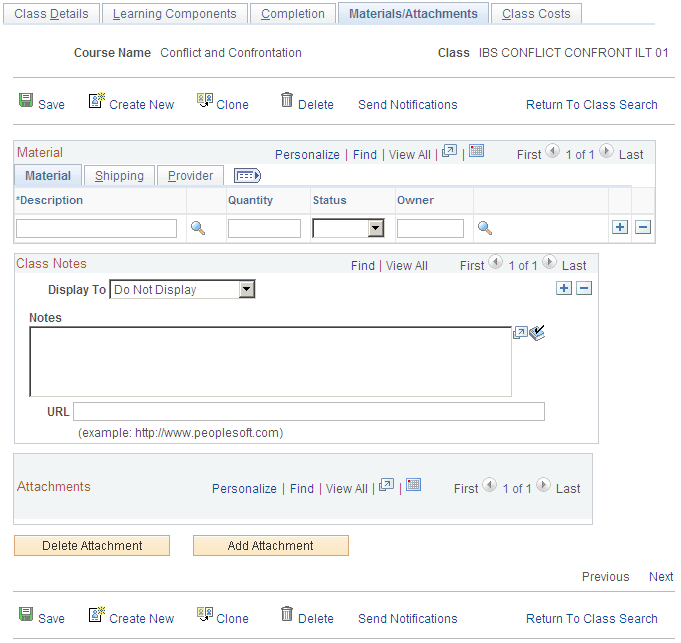Click the Delete Attachment button
Viewport: 681px width, 643px height.
tap(92, 546)
